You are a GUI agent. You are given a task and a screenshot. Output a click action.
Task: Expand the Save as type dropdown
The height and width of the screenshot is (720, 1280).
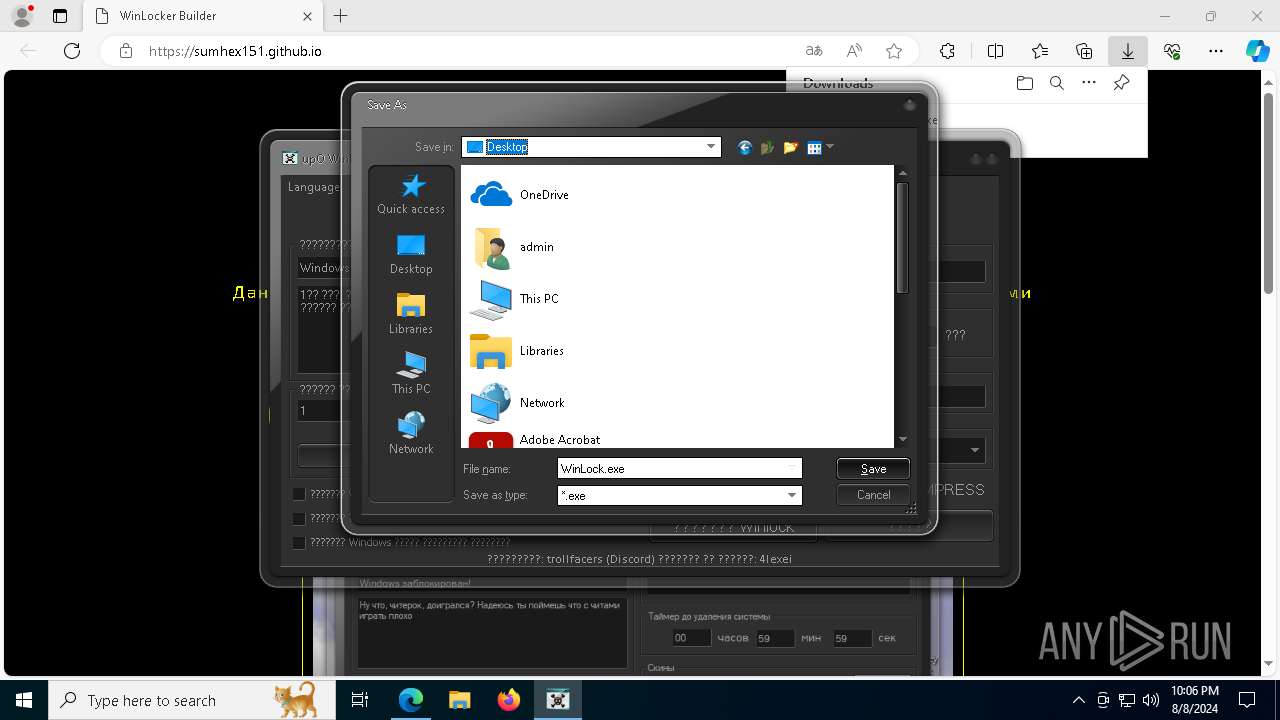[x=792, y=495]
